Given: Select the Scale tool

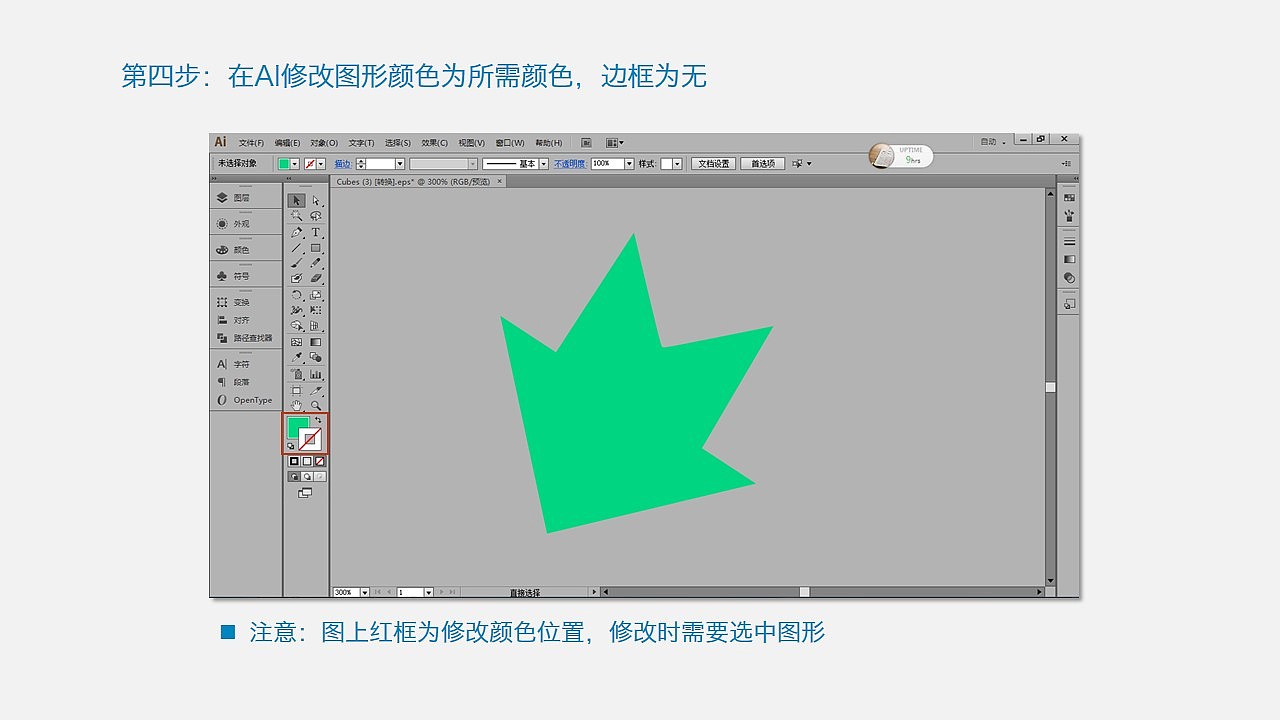Looking at the screenshot, I should (316, 295).
